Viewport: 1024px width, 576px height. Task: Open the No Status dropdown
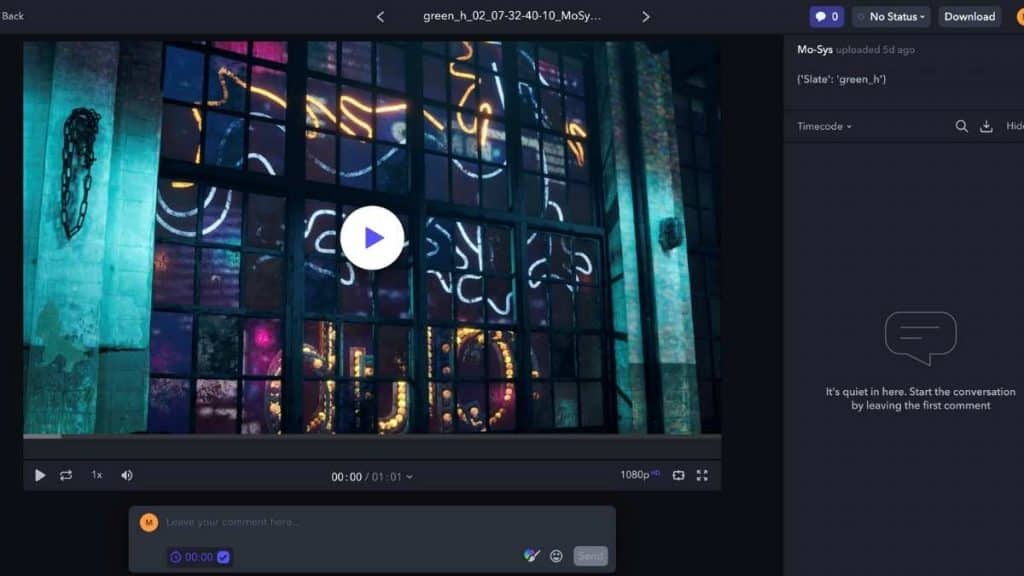pyautogui.click(x=893, y=17)
